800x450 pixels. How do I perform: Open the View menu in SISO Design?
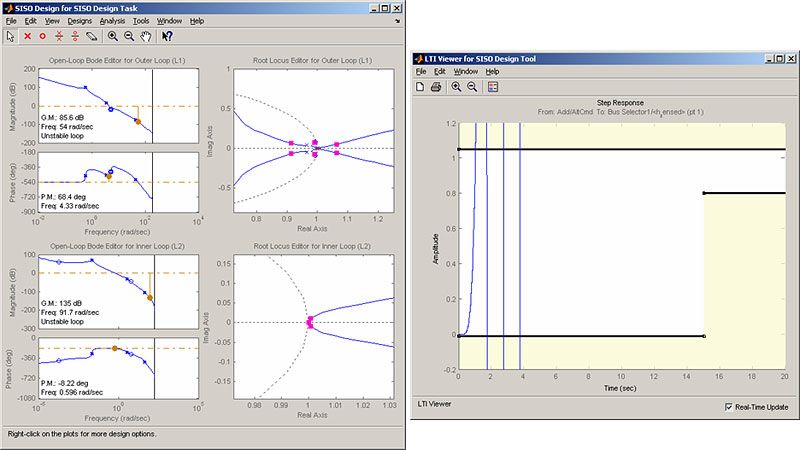click(52, 21)
